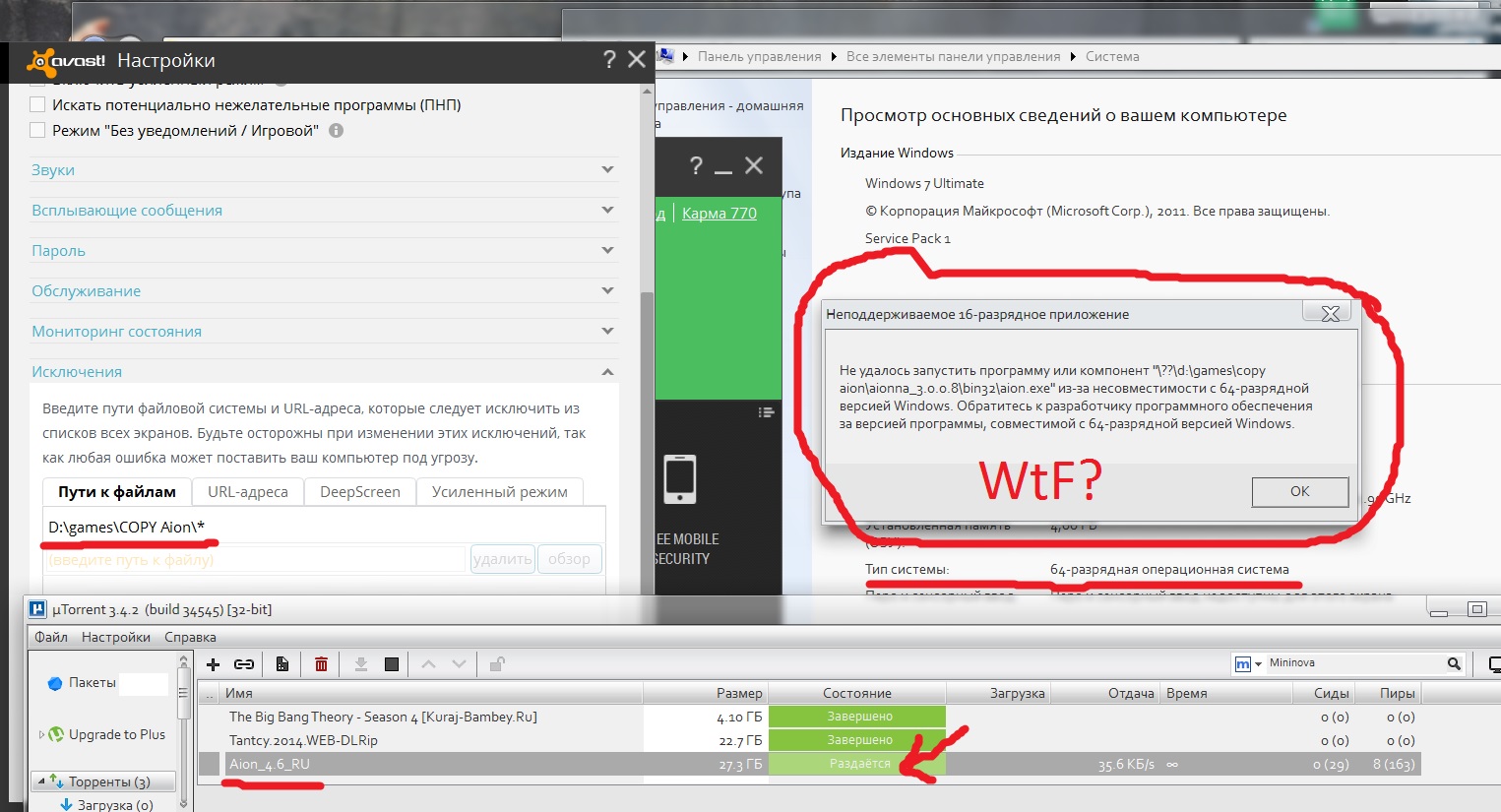This screenshot has height=812, width=1501.
Task: Click OK in the 16-bit application error dialog
Action: (1300, 491)
